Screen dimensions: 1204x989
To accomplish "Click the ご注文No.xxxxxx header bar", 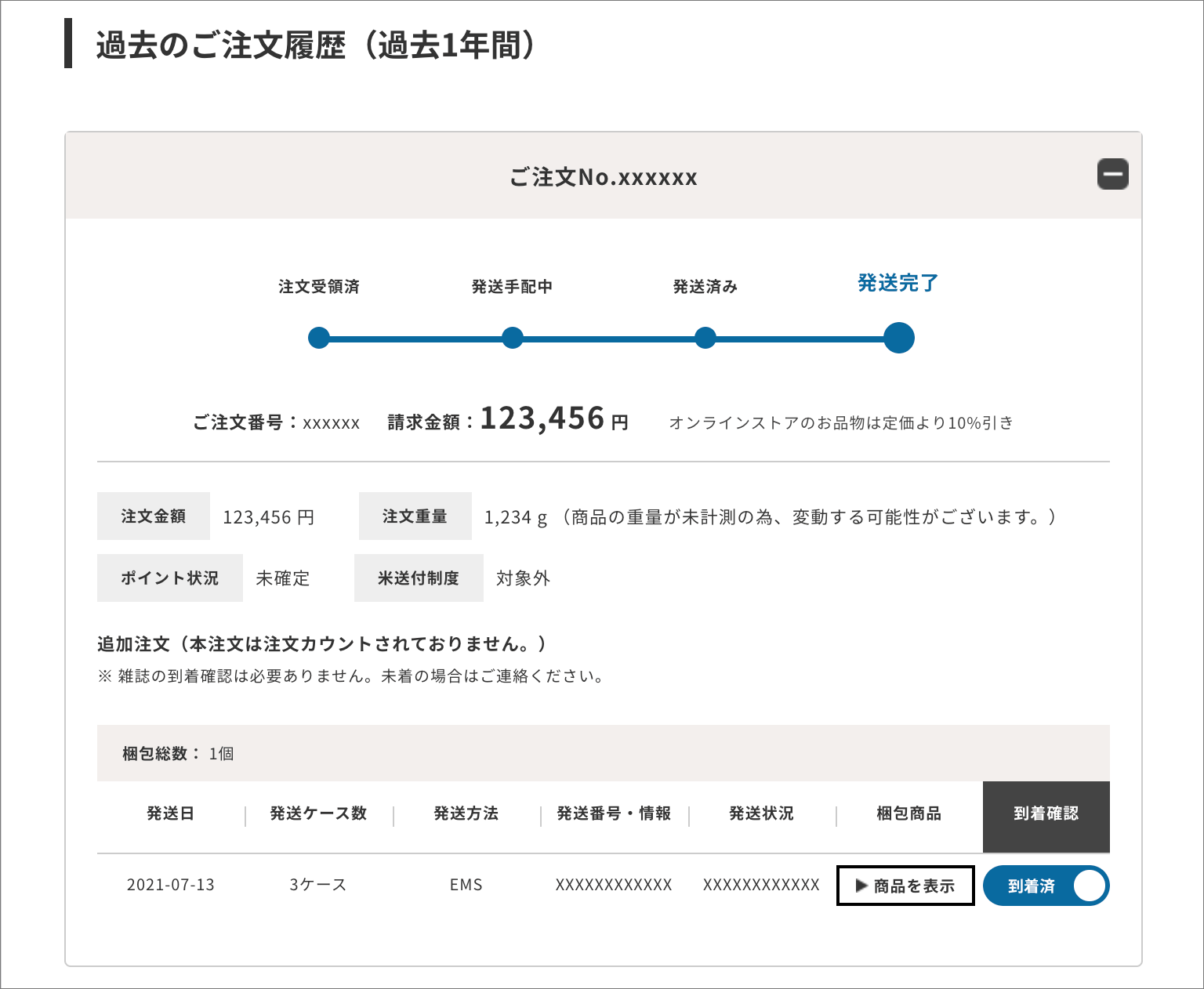I will (x=603, y=176).
